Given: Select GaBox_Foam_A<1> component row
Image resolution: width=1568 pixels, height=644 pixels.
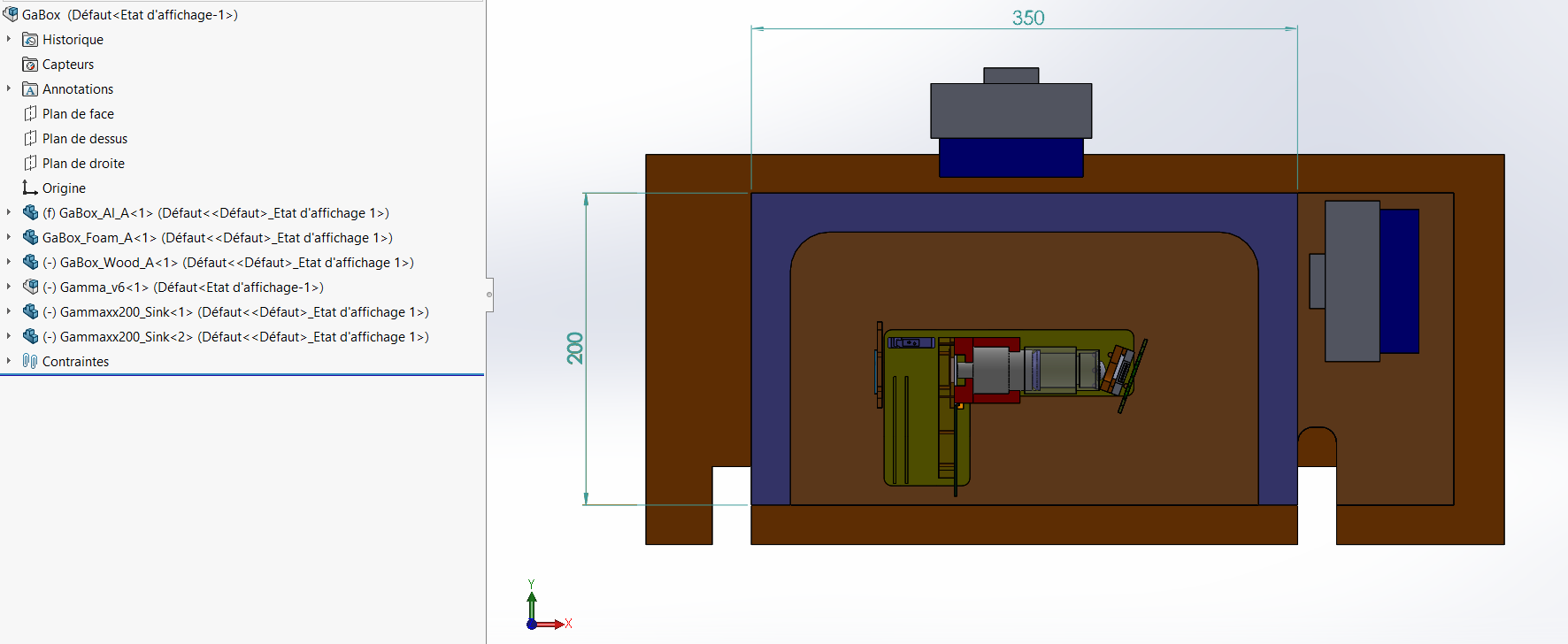Looking at the screenshot, I should (218, 238).
